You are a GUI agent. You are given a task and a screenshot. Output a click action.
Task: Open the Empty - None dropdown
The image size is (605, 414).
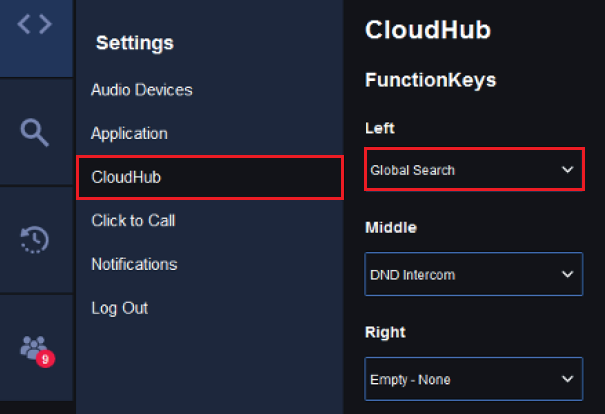pos(474,379)
